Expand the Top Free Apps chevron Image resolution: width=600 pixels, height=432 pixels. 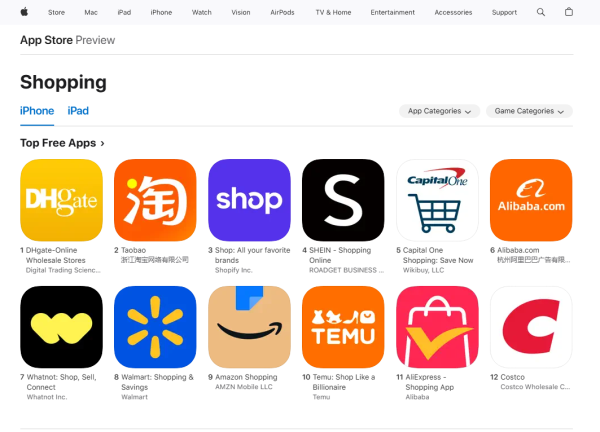pos(102,143)
